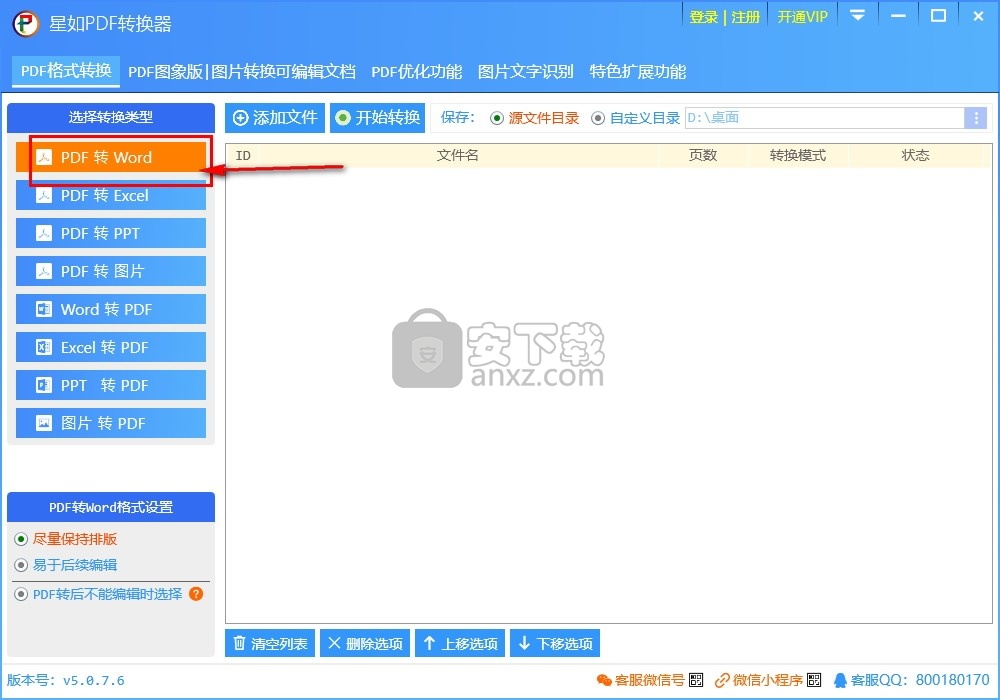Click the 页数 column header
The height and width of the screenshot is (700, 1000).
point(703,156)
